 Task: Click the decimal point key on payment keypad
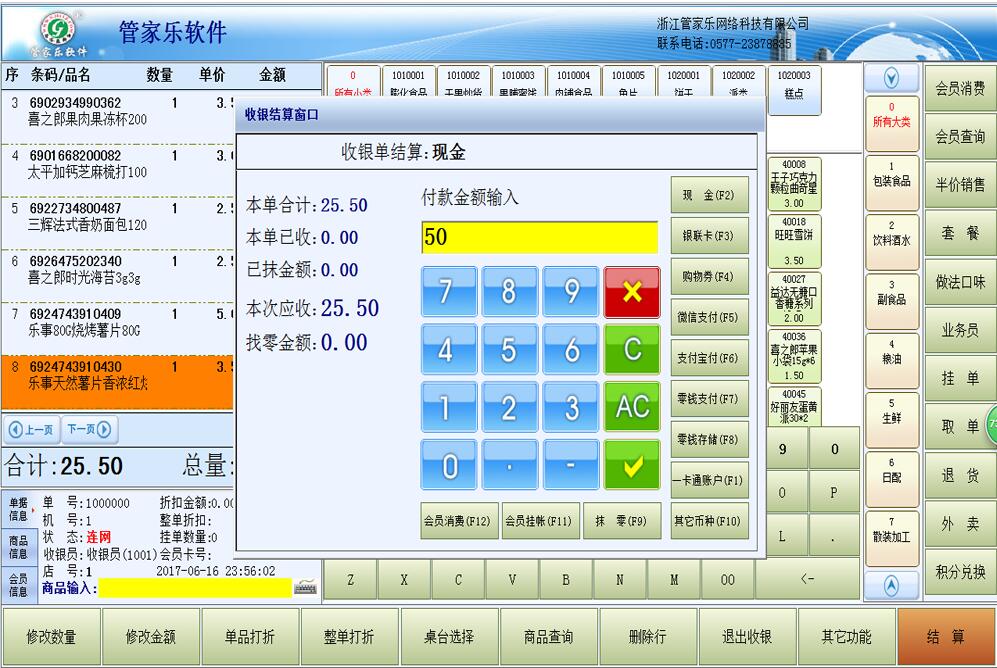[x=509, y=465]
